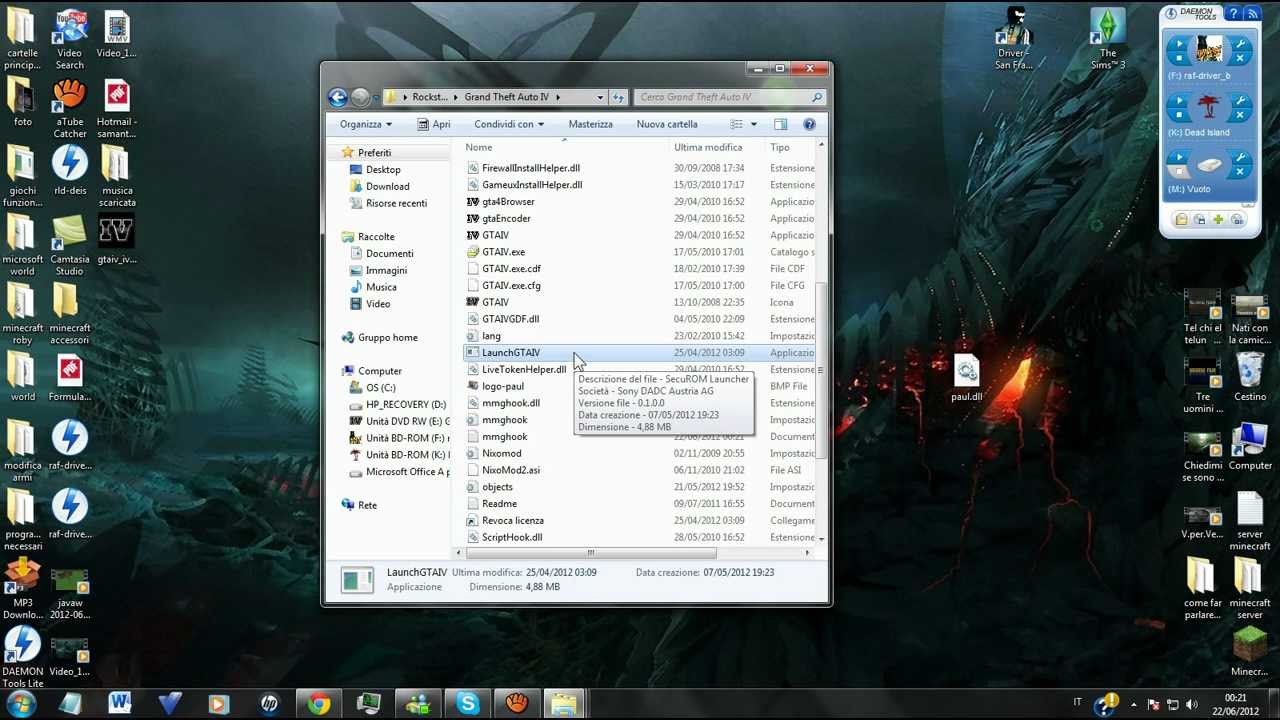Image resolution: width=1280 pixels, height=720 pixels.
Task: Click Apri in the toolbar
Action: pos(433,124)
